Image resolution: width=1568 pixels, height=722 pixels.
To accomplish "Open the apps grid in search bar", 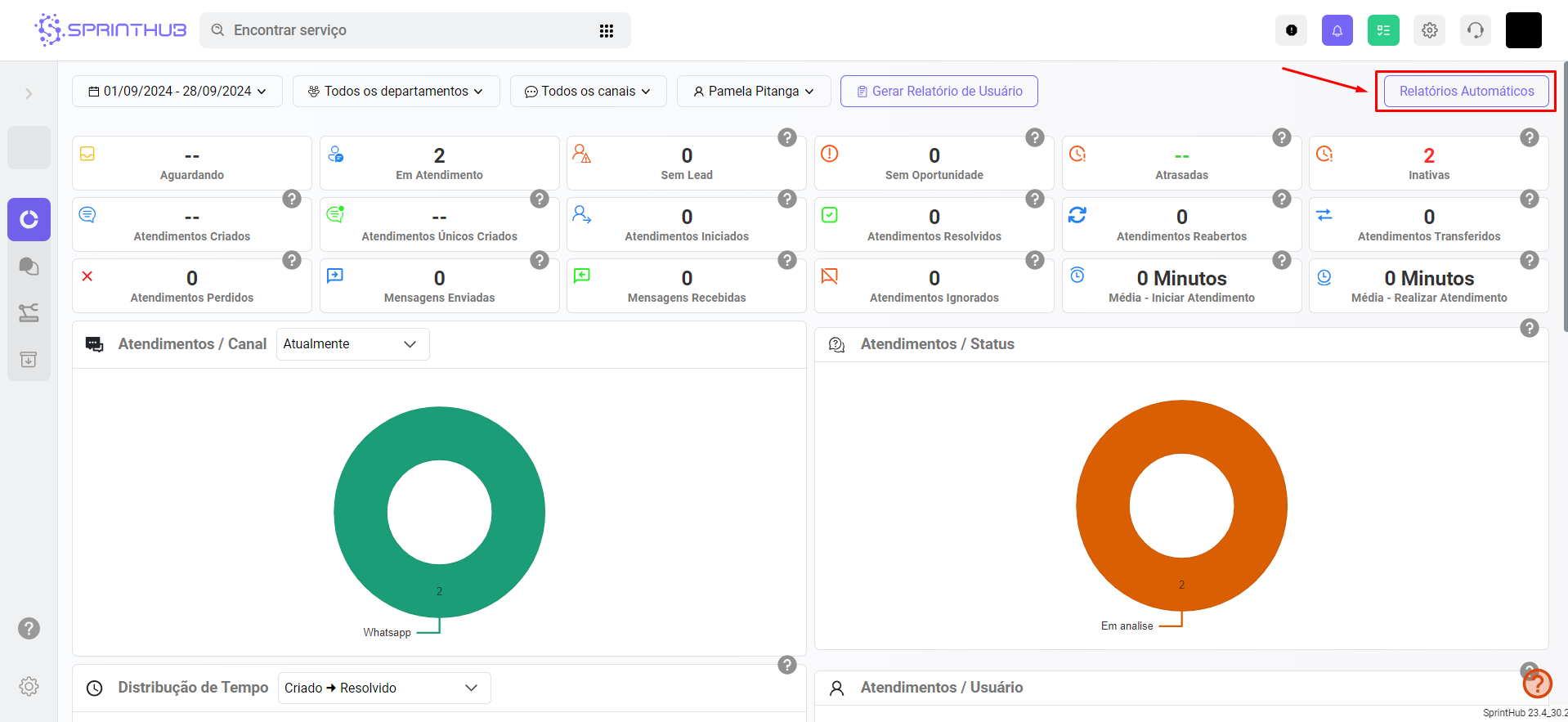I will pyautogui.click(x=606, y=30).
